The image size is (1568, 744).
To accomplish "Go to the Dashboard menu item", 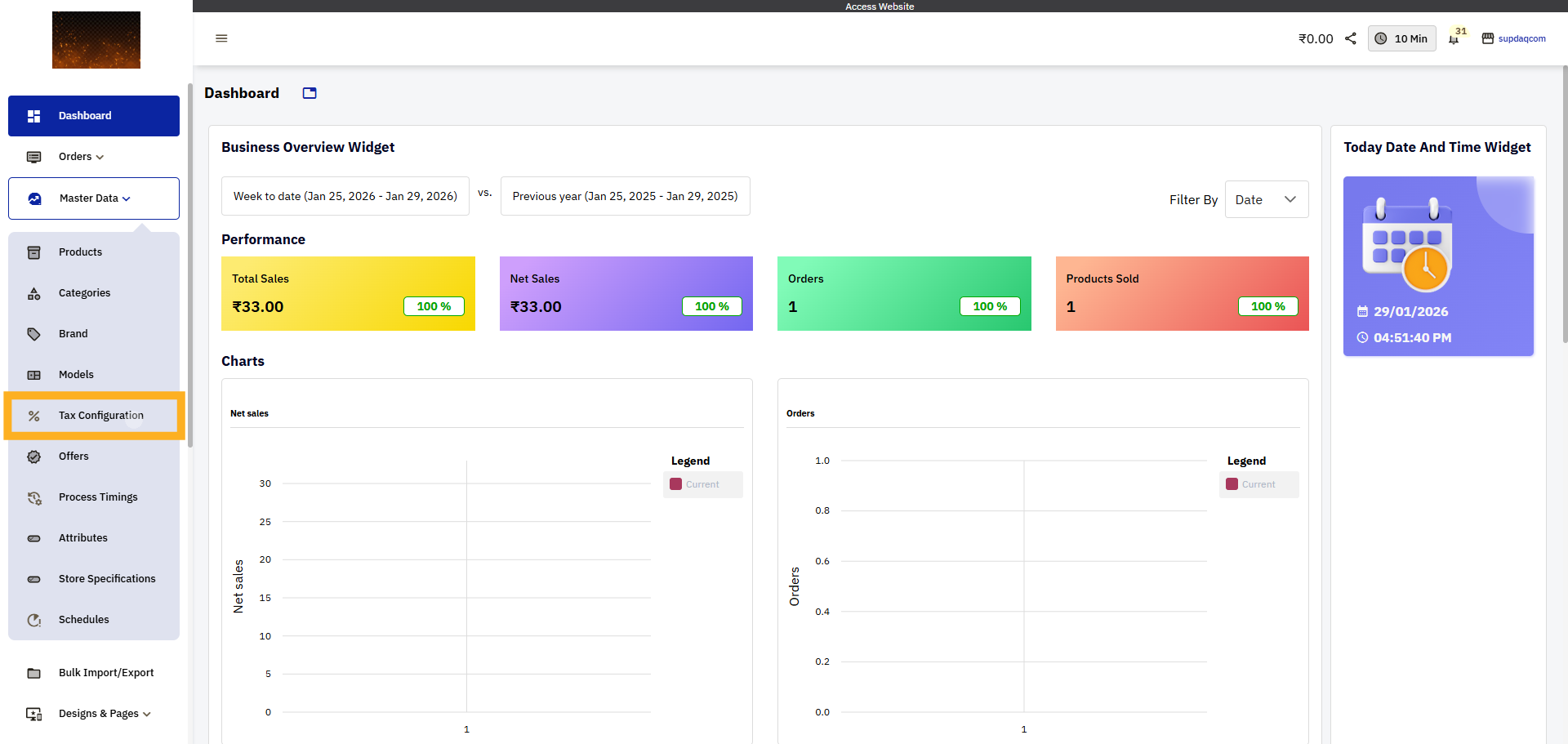I will (94, 116).
